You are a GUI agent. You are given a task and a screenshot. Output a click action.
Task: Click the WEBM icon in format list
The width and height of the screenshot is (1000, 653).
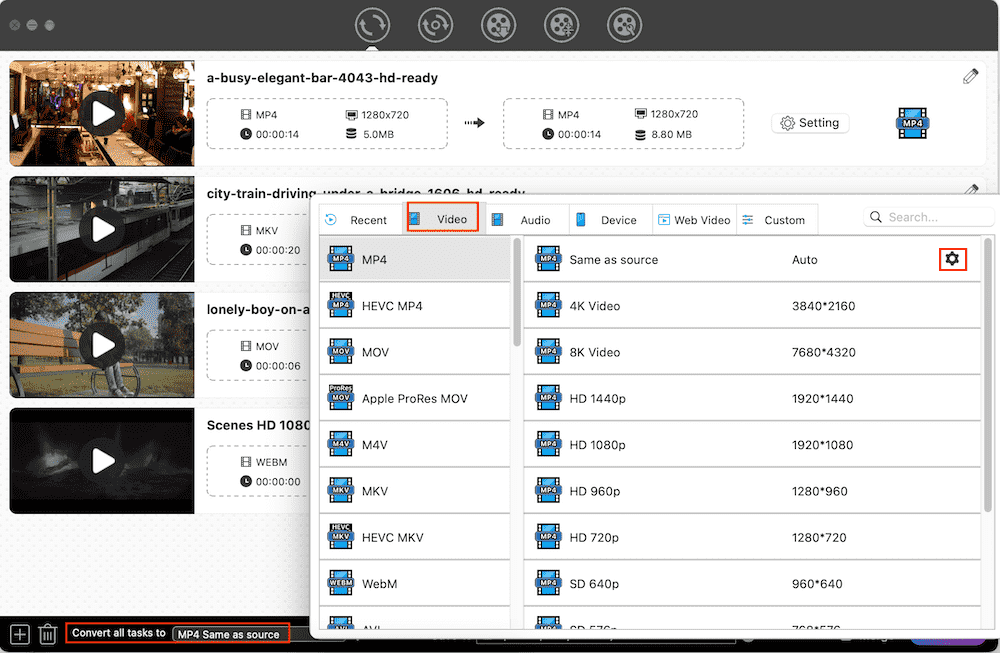click(341, 583)
